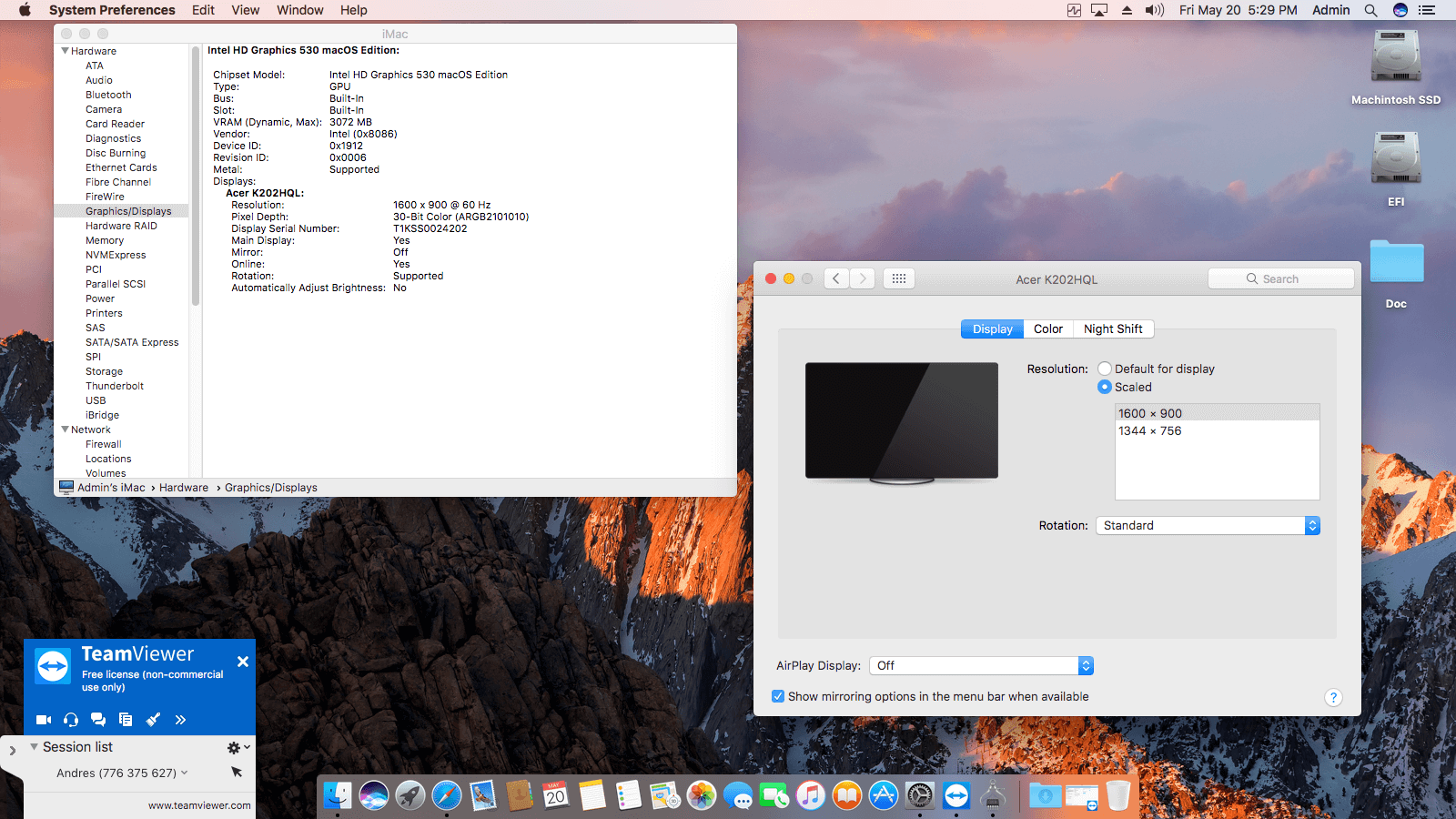Image resolution: width=1456 pixels, height=819 pixels.
Task: Select Memory in Hardware sidebar
Action: 105,240
